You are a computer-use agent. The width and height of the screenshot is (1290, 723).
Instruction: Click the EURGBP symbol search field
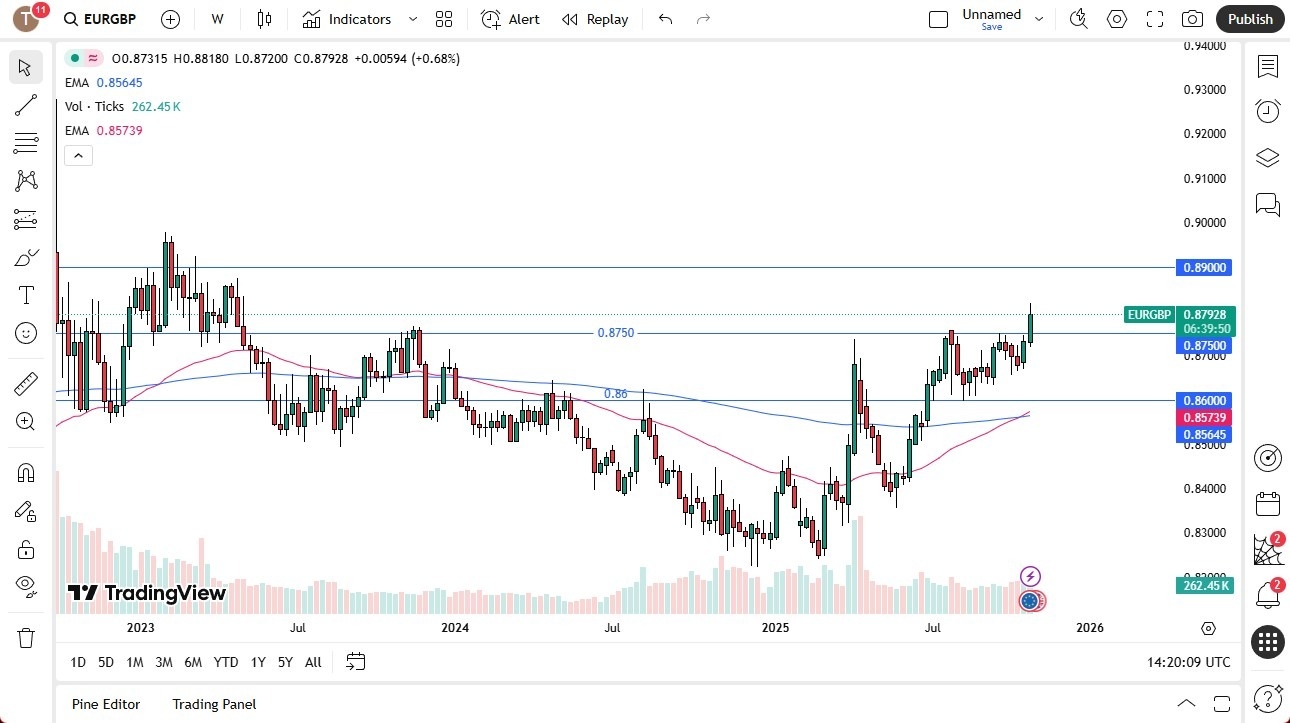coord(100,19)
